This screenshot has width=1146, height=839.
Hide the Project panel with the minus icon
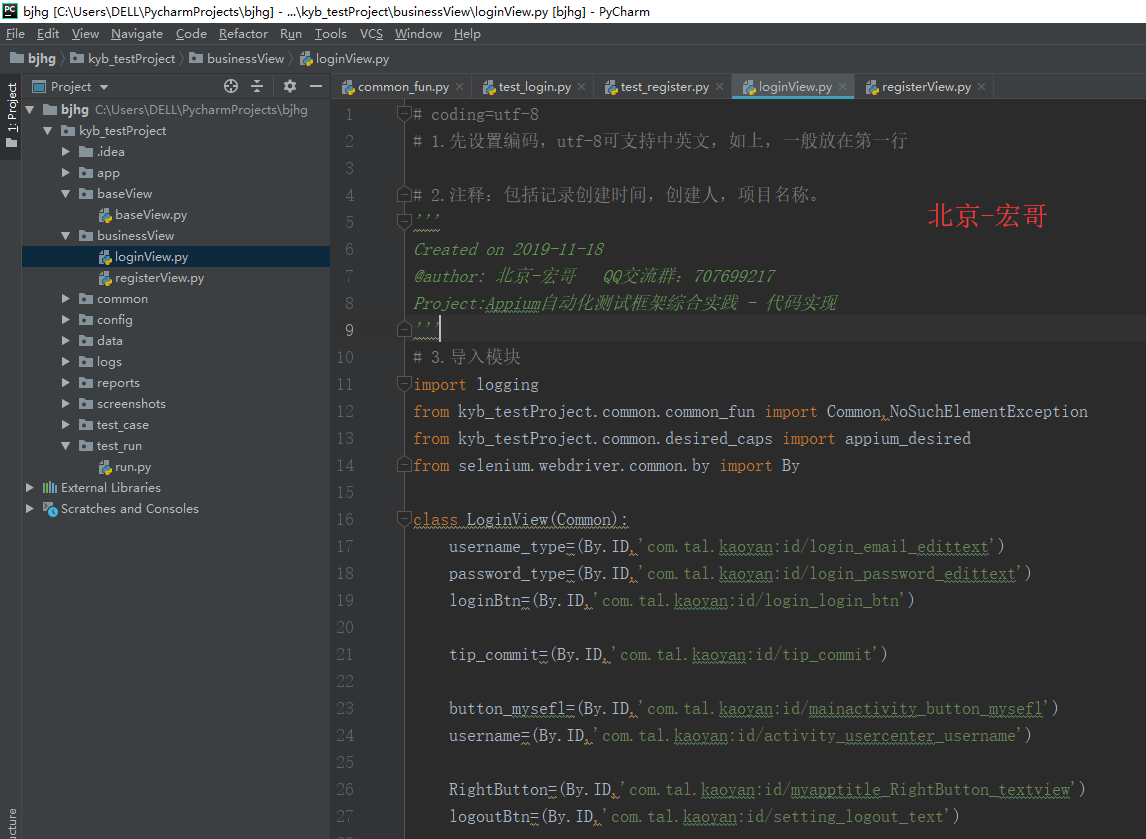click(315, 86)
